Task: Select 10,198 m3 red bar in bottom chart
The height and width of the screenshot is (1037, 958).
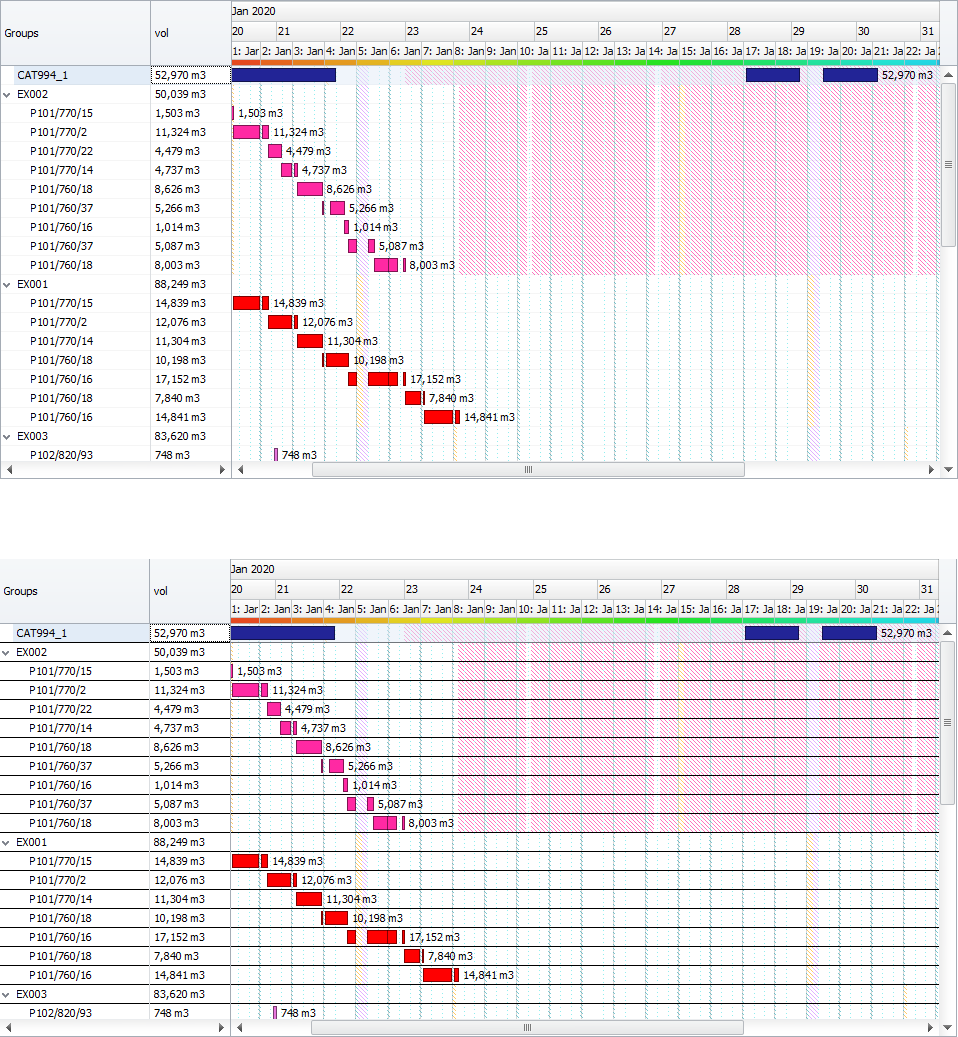Action: (x=337, y=919)
